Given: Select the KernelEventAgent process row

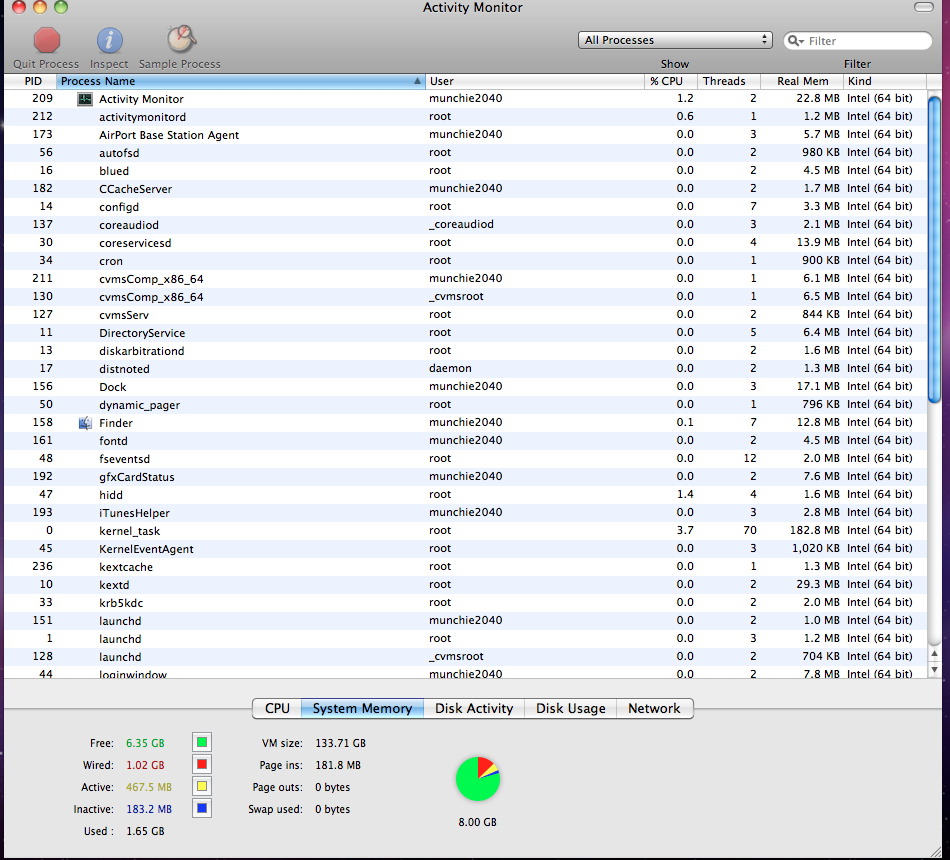Looking at the screenshot, I should tap(465, 548).
